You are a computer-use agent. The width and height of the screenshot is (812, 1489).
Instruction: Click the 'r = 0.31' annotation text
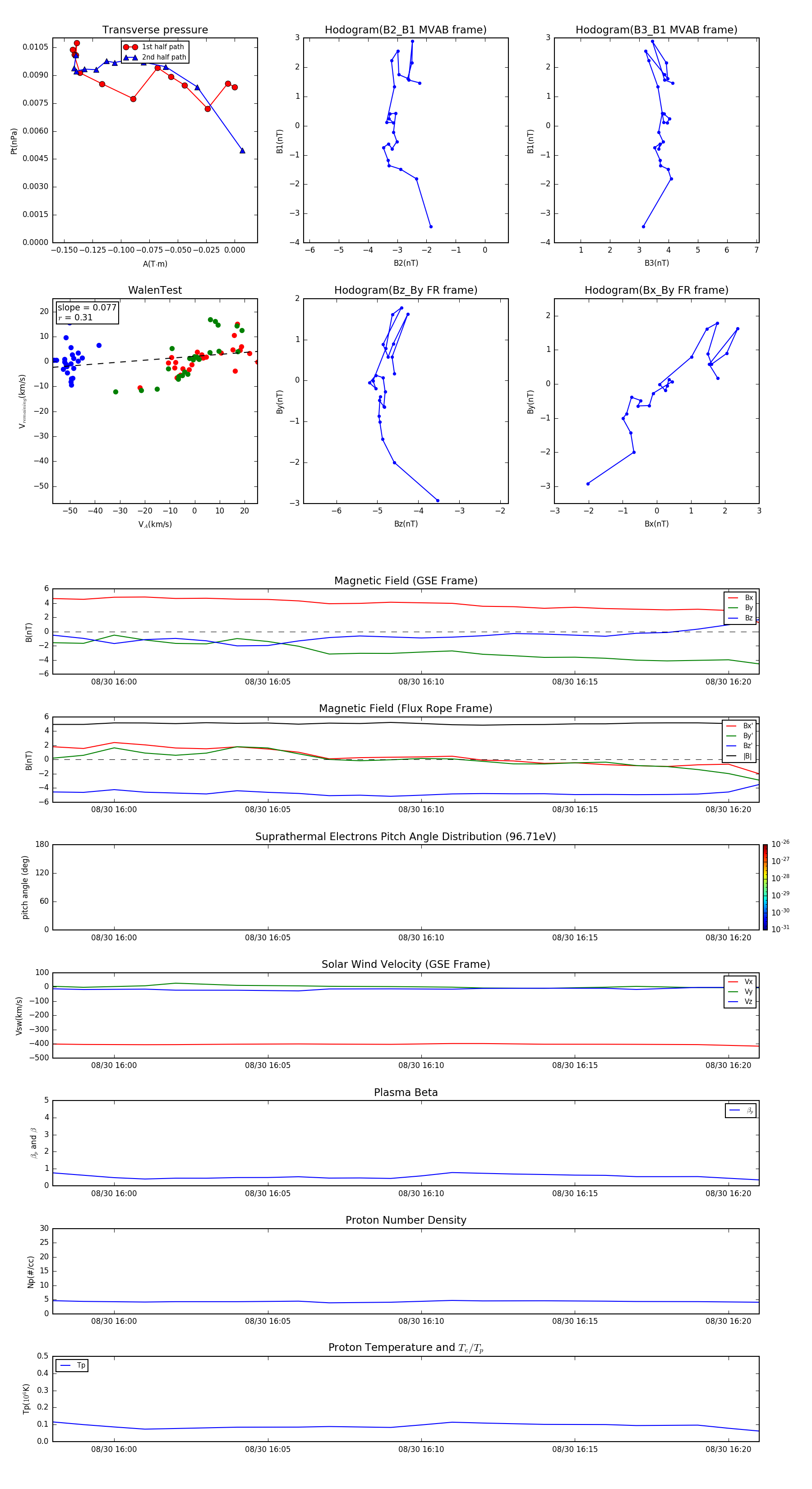click(75, 317)
